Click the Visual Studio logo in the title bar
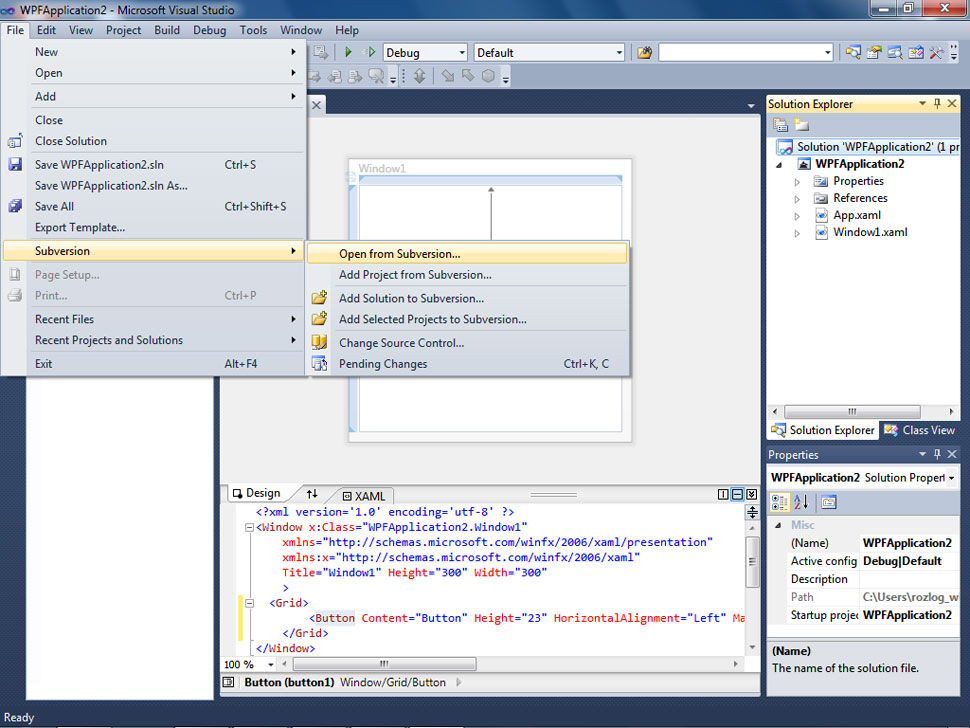The image size is (970, 728). (x=8, y=10)
